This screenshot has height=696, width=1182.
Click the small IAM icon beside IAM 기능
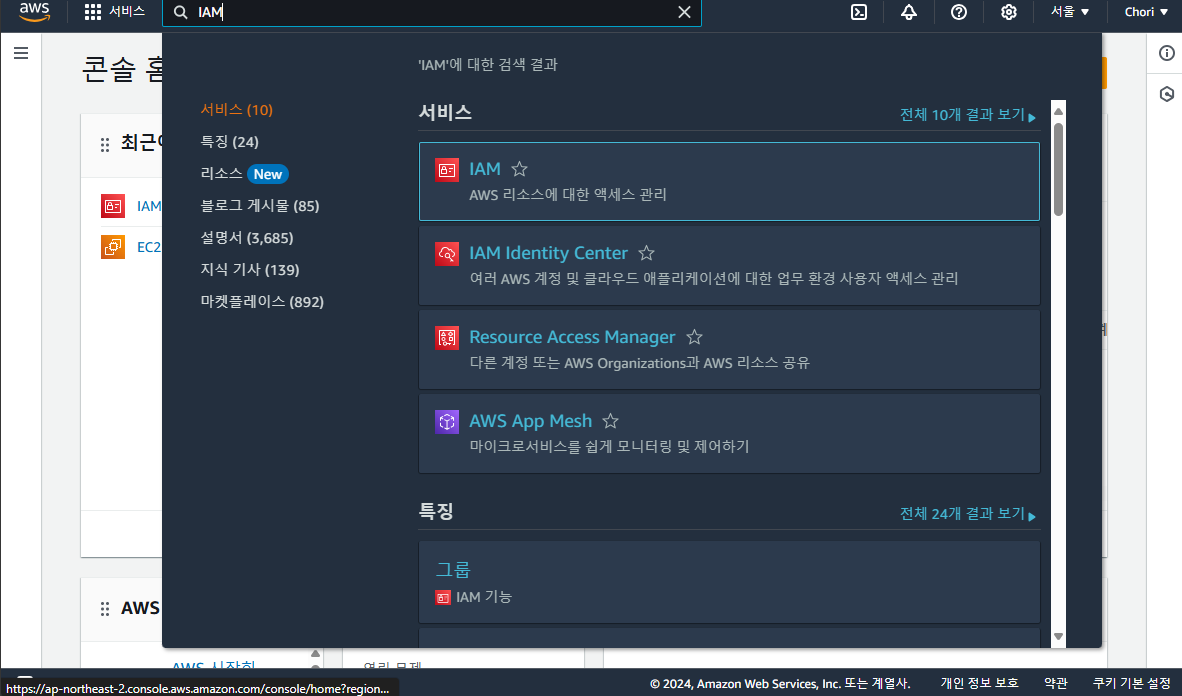point(443,597)
